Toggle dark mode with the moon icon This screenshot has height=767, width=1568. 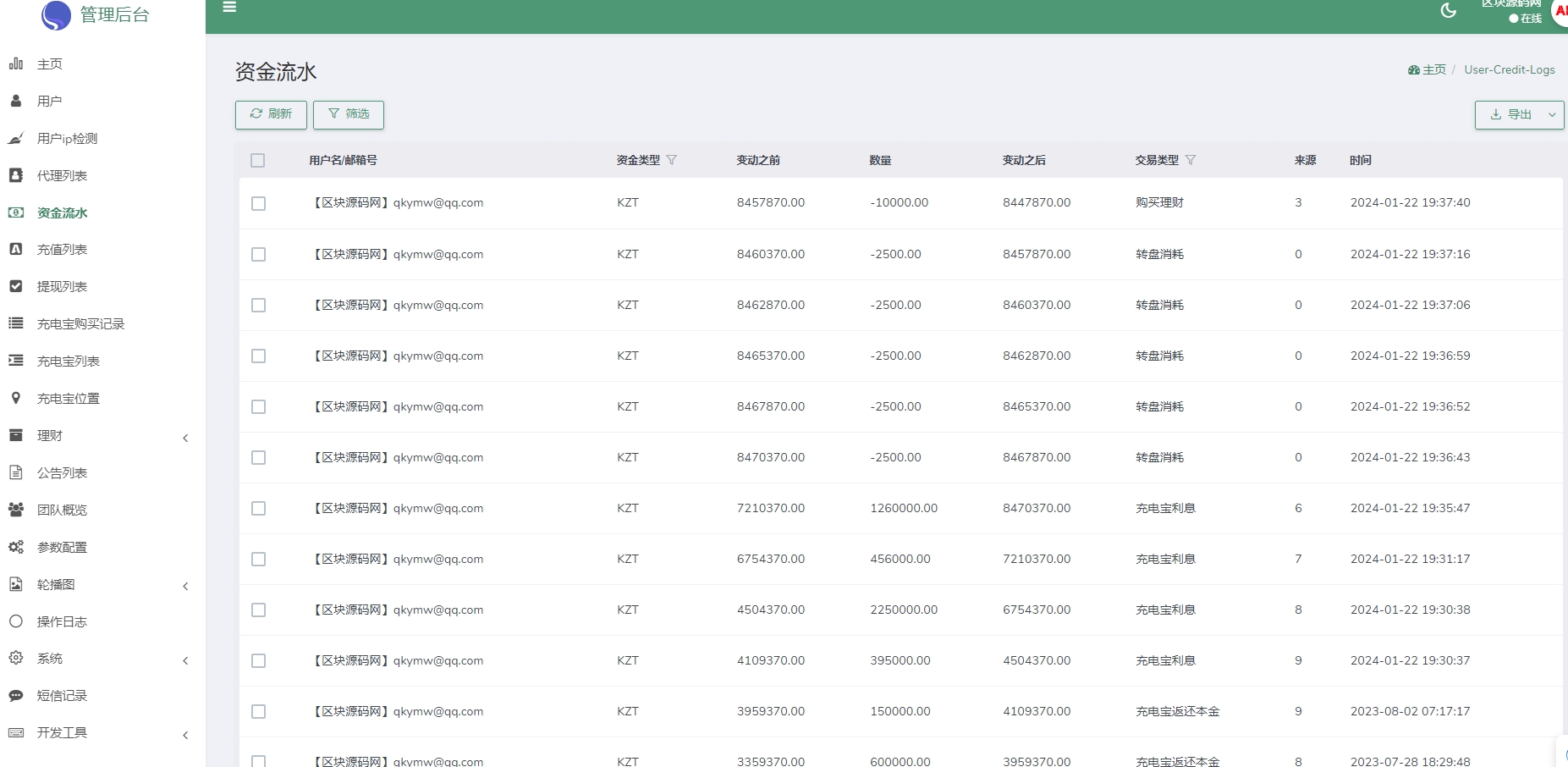1448,10
